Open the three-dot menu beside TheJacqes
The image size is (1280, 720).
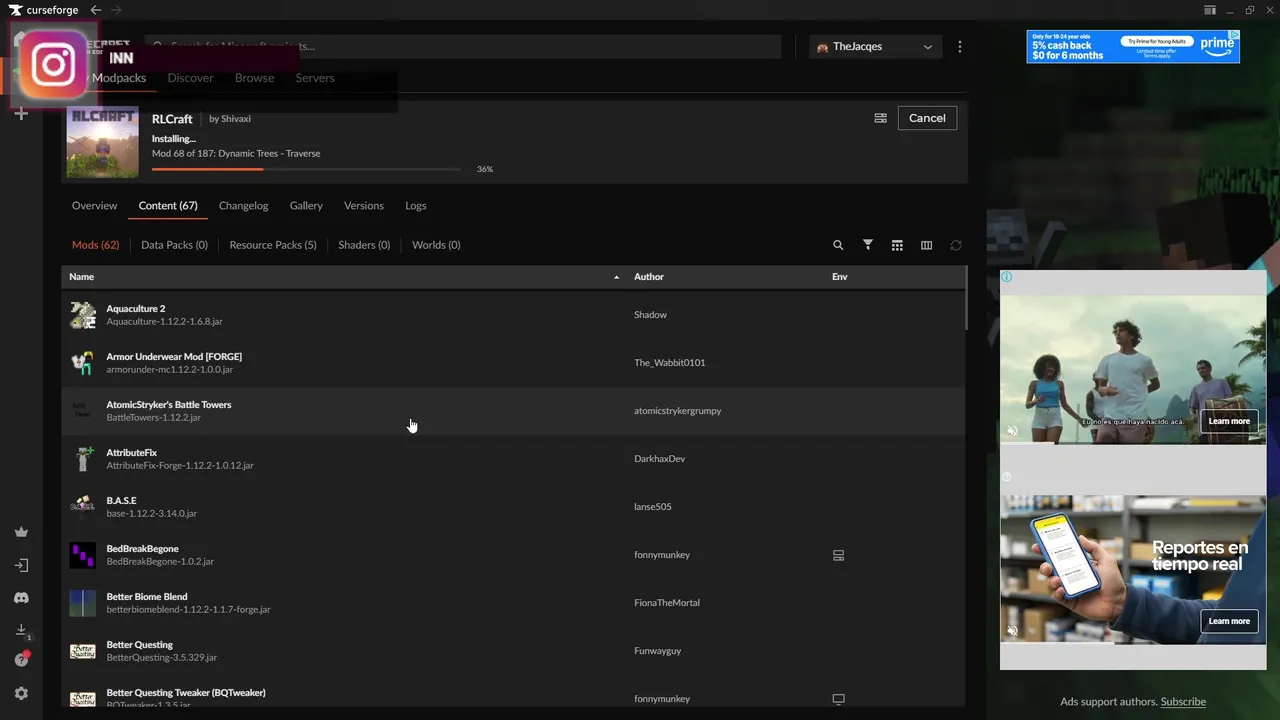tap(960, 47)
